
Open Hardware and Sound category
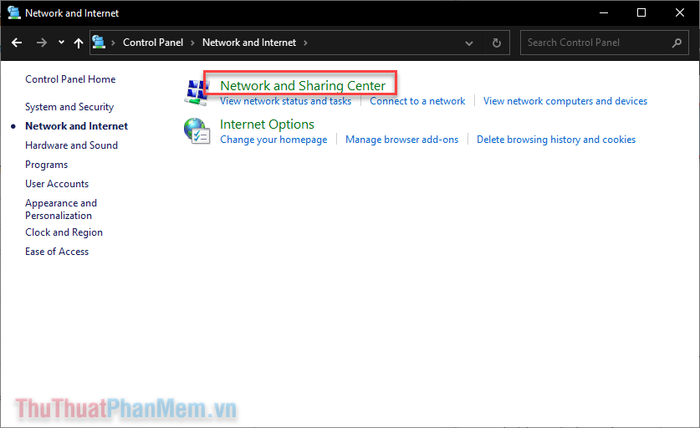71,145
